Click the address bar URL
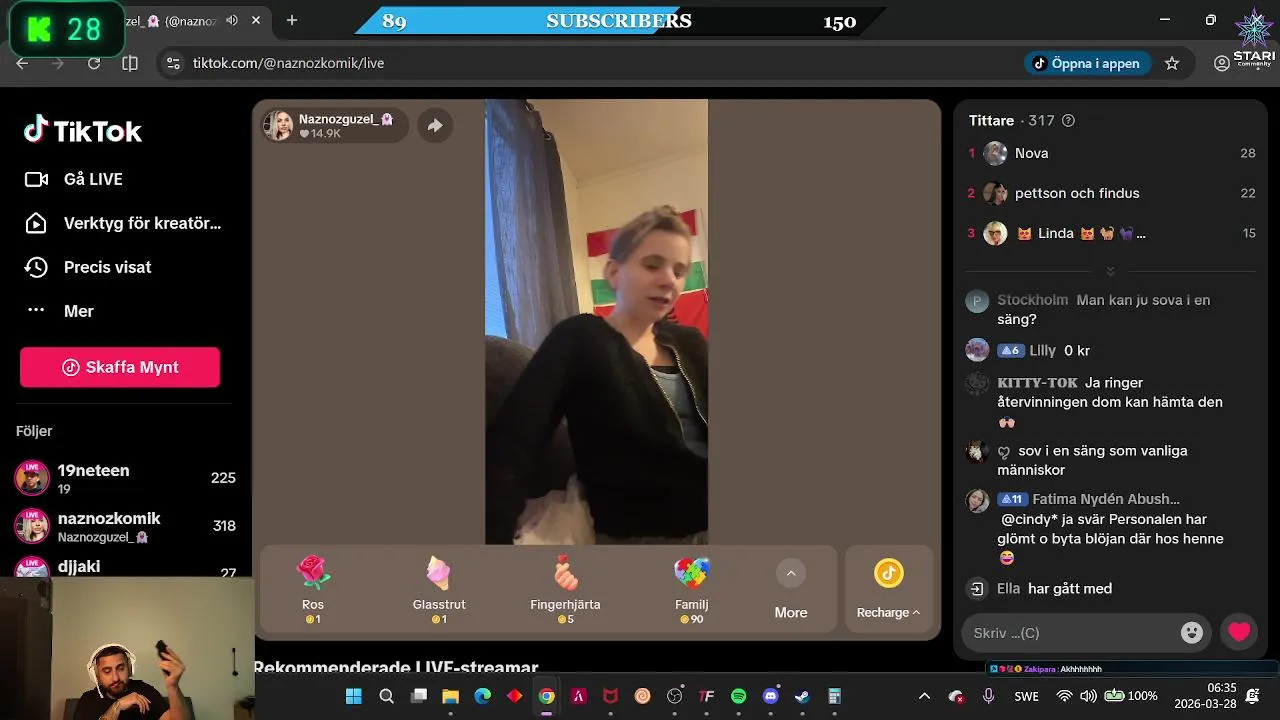Image resolution: width=1280 pixels, height=720 pixels. 288,63
